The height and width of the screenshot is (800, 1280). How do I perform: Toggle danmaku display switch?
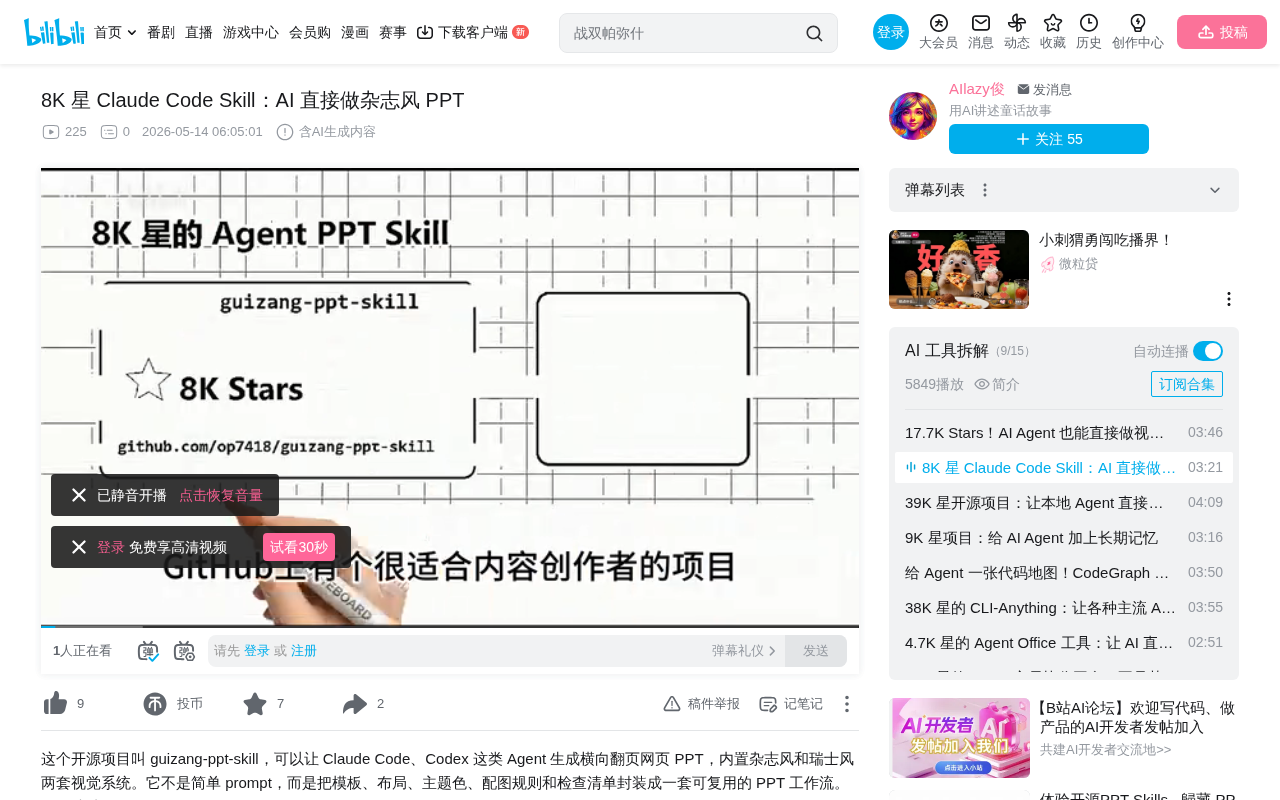148,651
